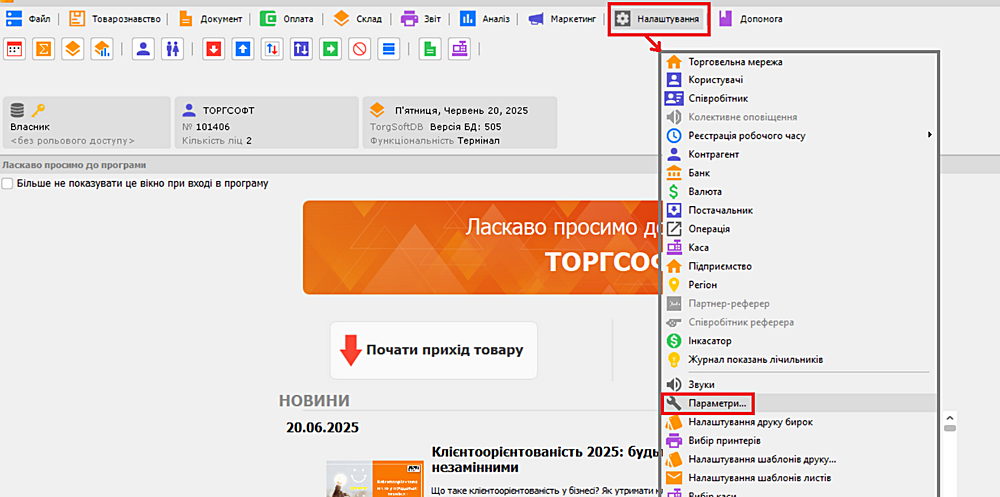Click the green document toolbar icon
The image size is (1000, 497).
pos(430,49)
